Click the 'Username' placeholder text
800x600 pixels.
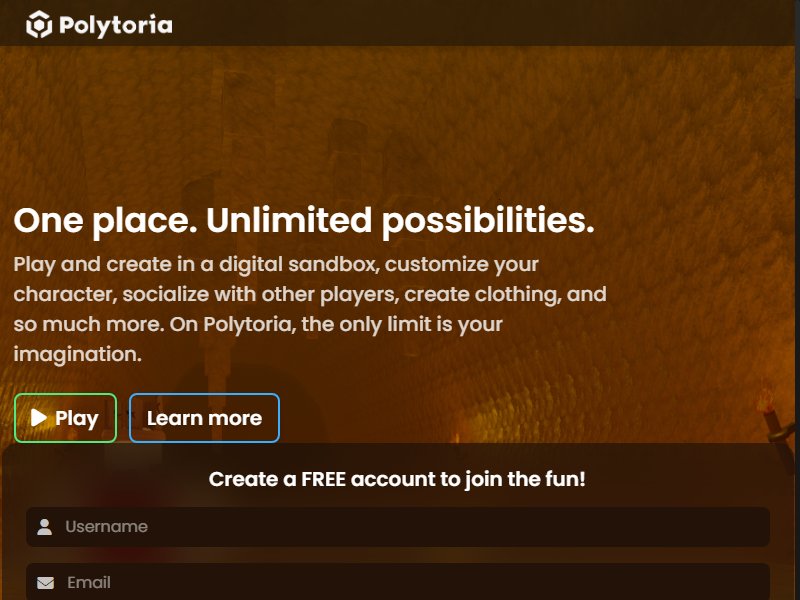point(107,527)
